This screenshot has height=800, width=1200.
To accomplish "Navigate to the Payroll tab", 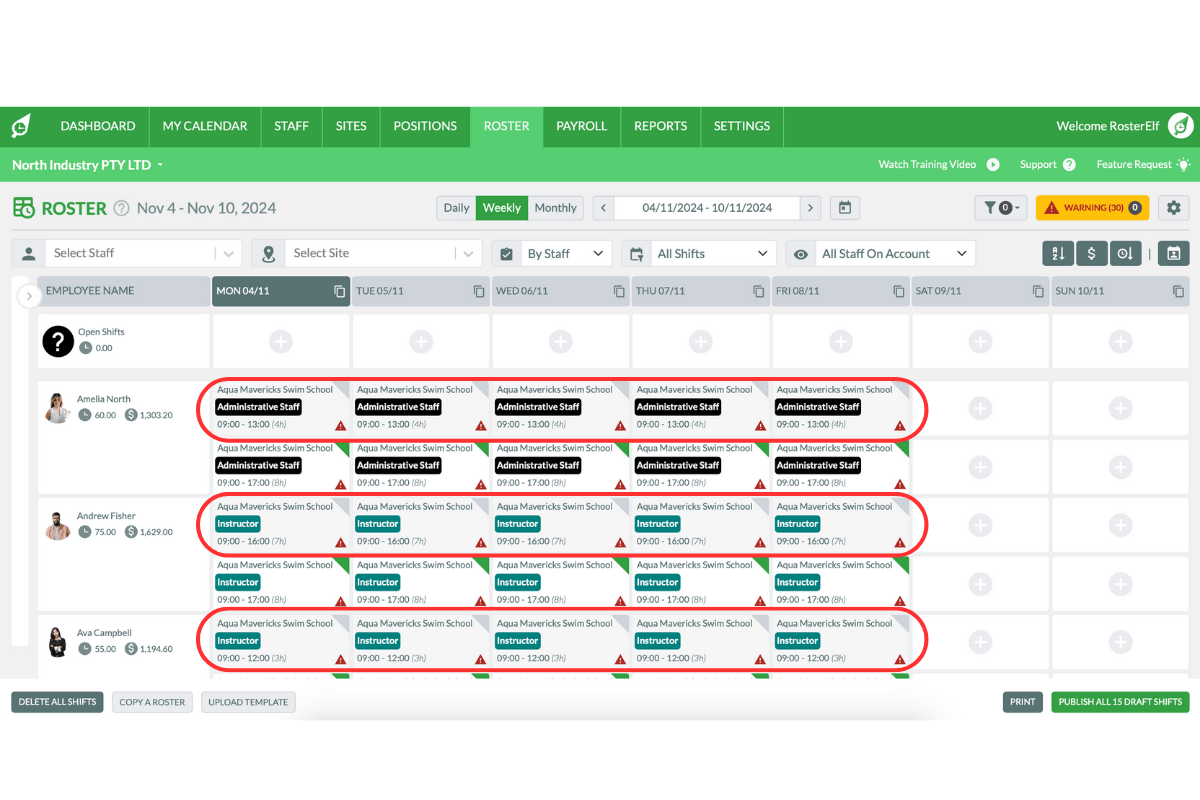I will point(582,126).
